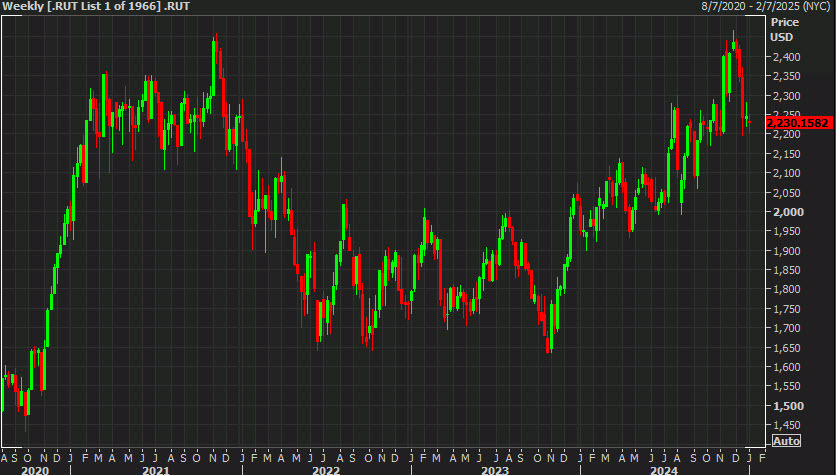Select the 2023 year label on timeline

point(495,469)
